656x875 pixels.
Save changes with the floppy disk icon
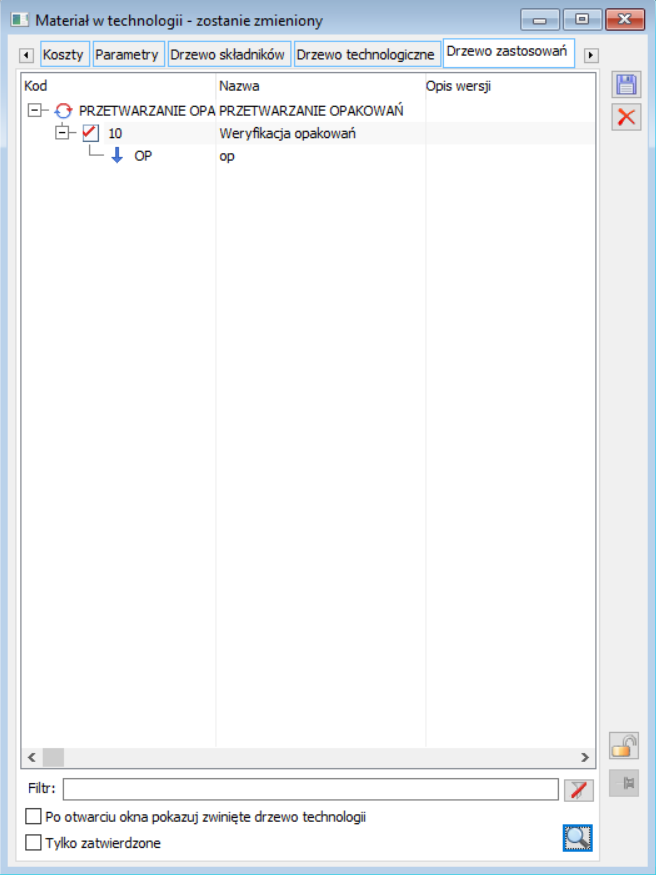(x=626, y=85)
